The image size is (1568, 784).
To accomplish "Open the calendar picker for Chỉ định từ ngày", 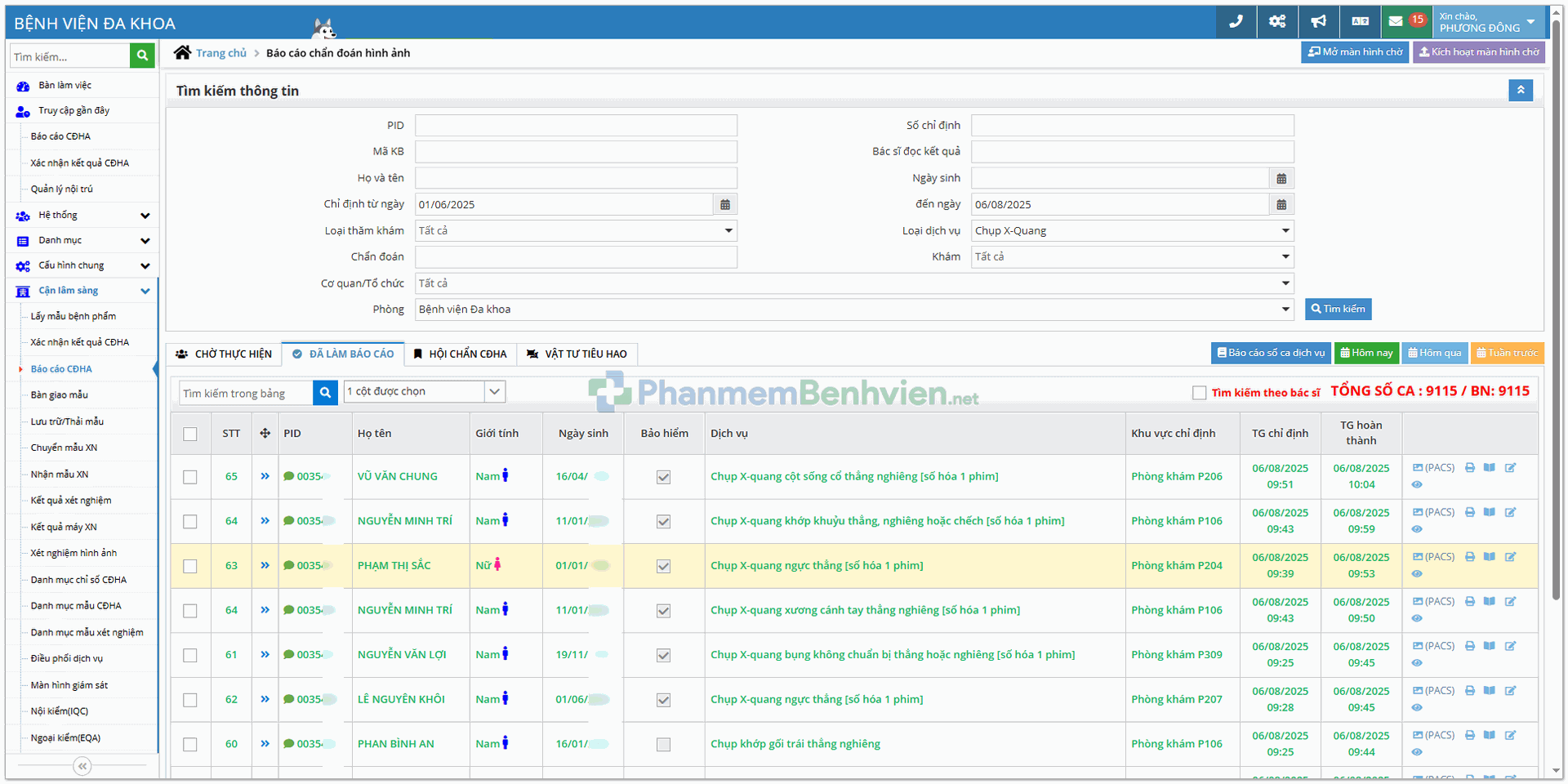I will (725, 204).
